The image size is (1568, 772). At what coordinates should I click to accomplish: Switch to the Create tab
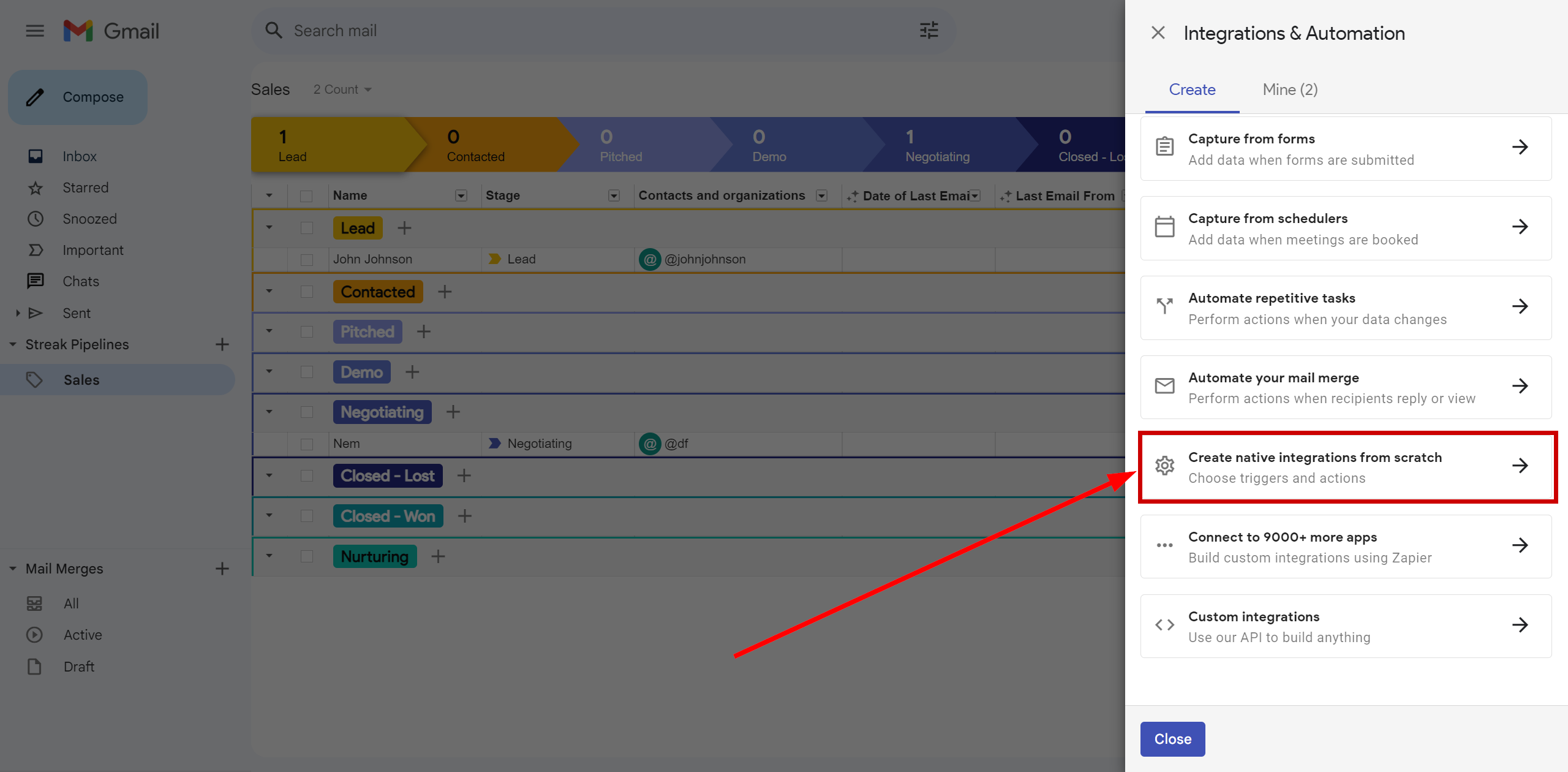[x=1192, y=89]
